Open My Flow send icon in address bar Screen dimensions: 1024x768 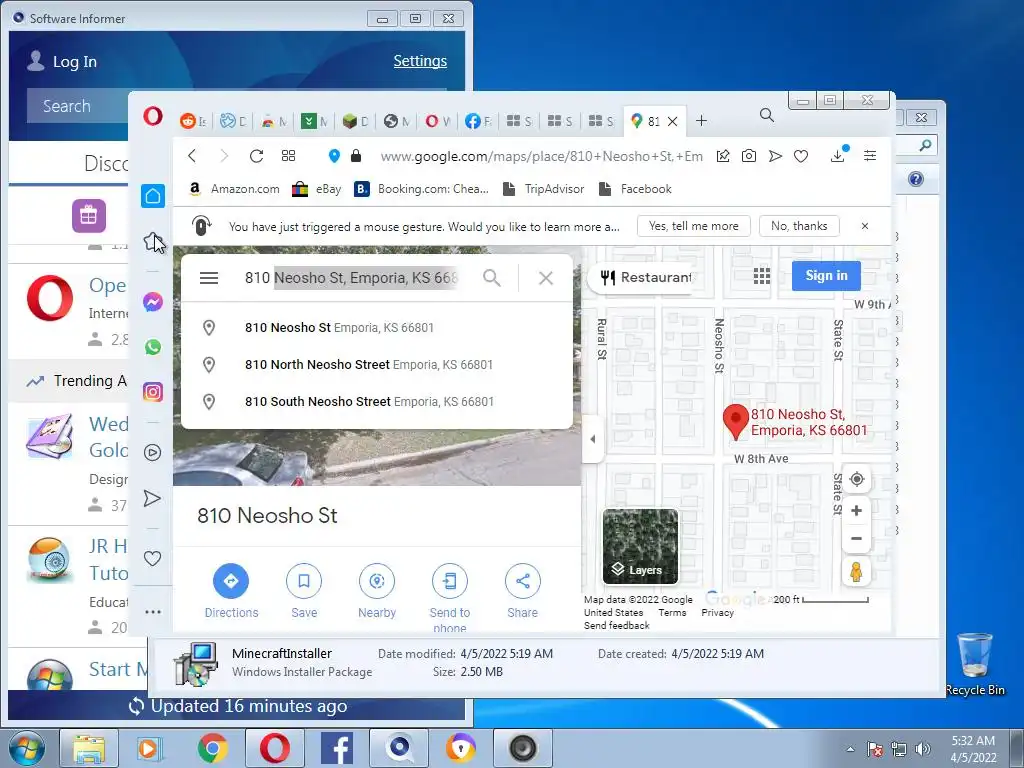(x=775, y=155)
